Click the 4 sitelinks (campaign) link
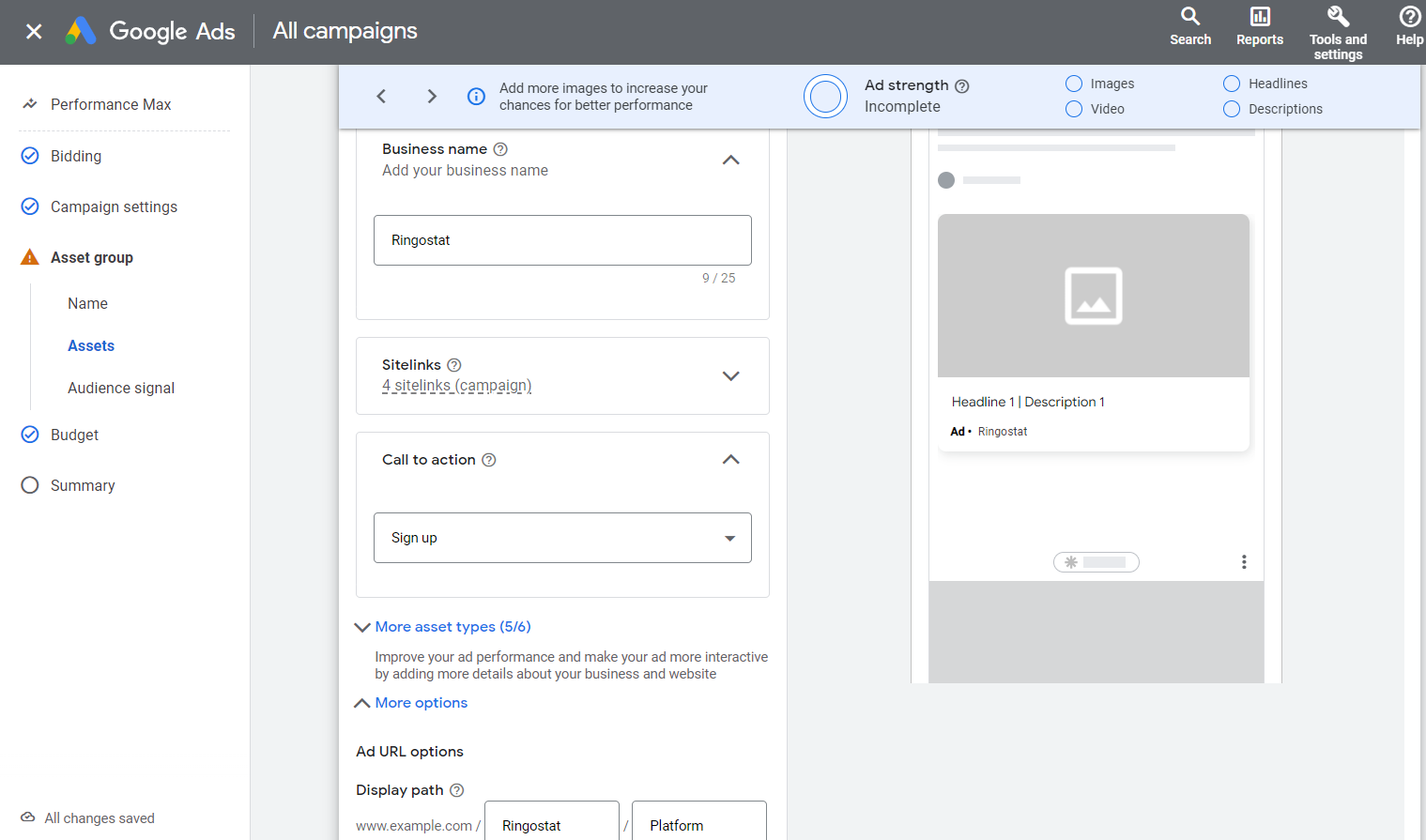Image resolution: width=1426 pixels, height=840 pixels. click(x=456, y=386)
